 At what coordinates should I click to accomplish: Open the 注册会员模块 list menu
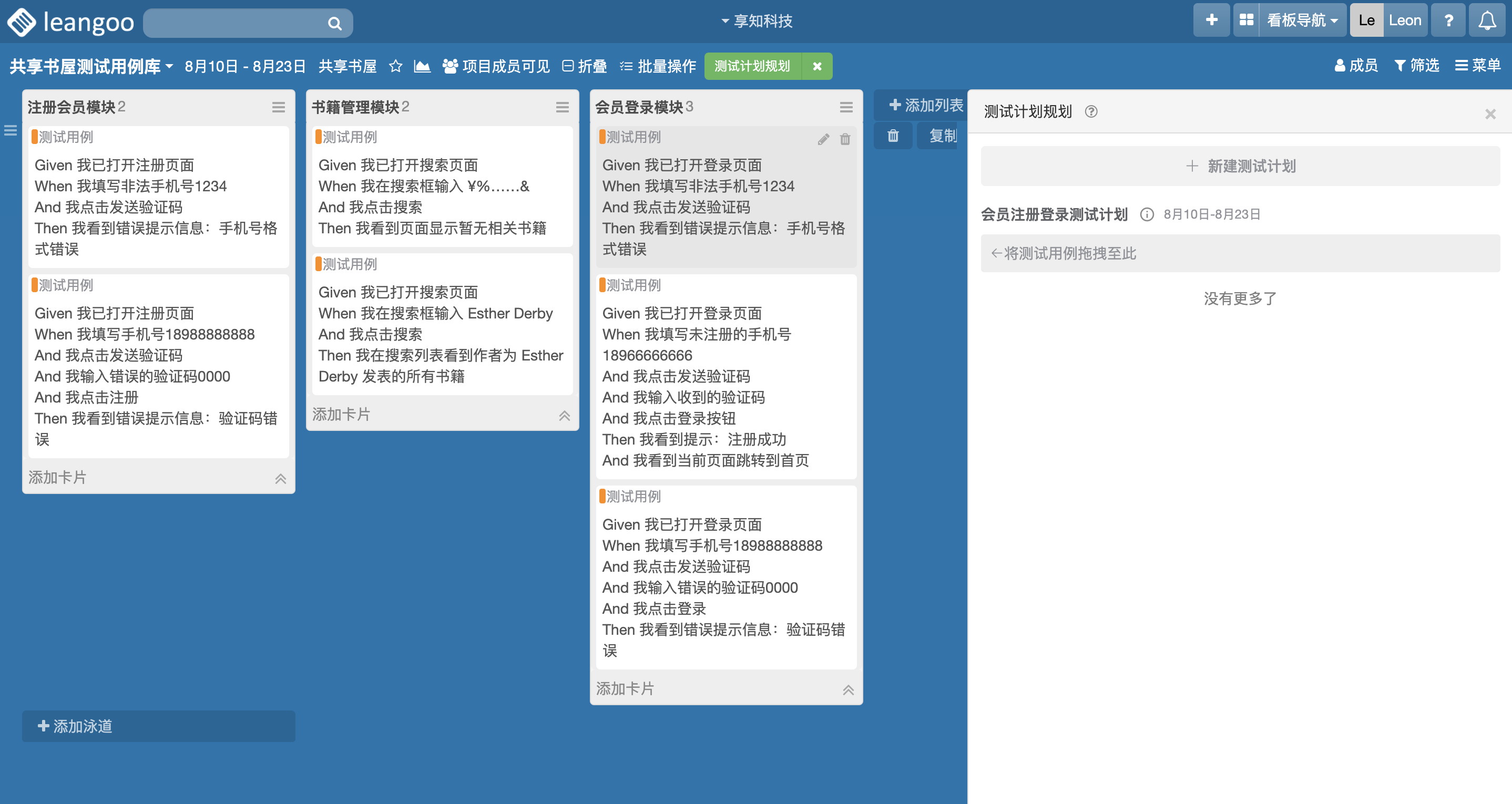pyautogui.click(x=278, y=107)
